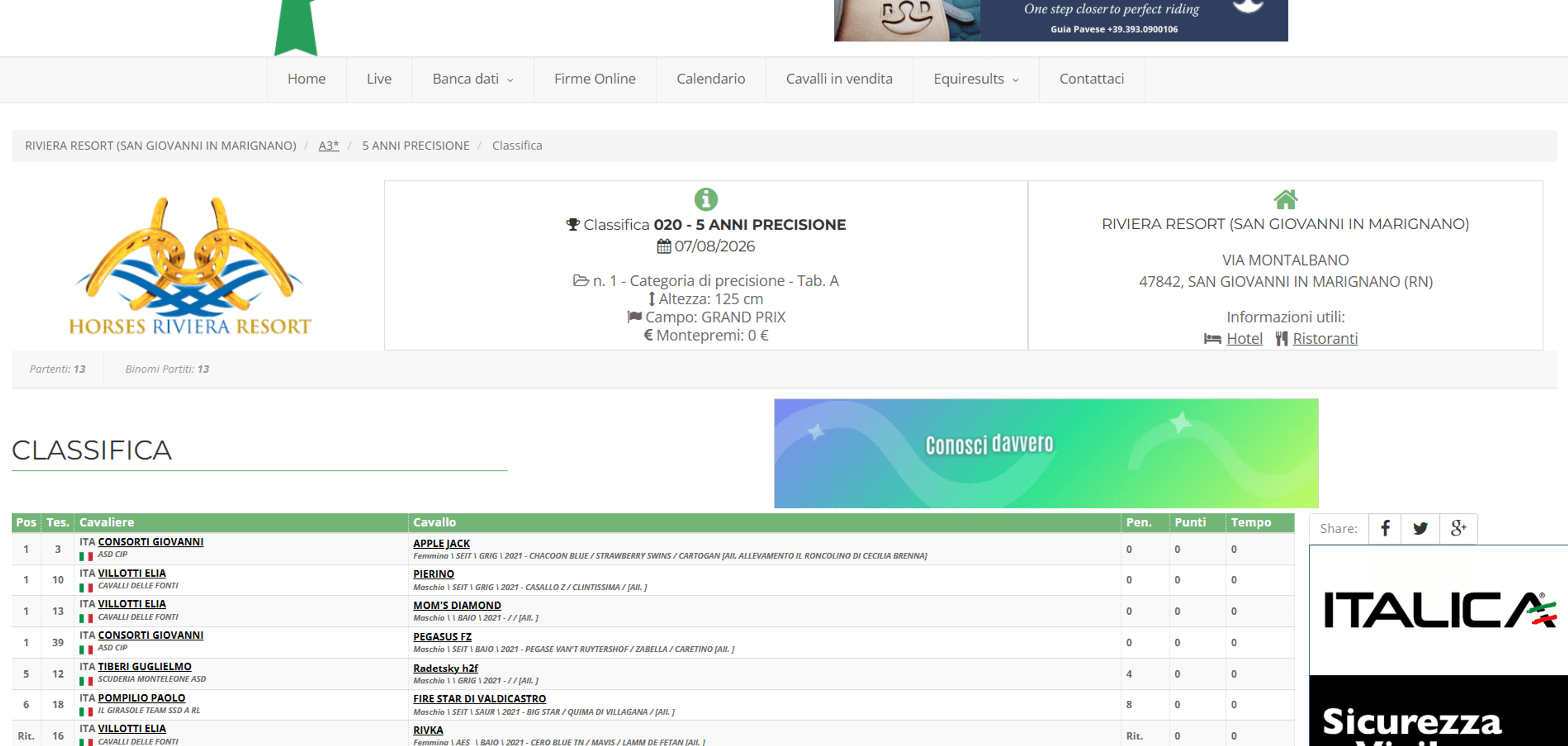The height and width of the screenshot is (746, 1568).
Task: Click the Conosci davvero banner ad
Action: [1046, 453]
